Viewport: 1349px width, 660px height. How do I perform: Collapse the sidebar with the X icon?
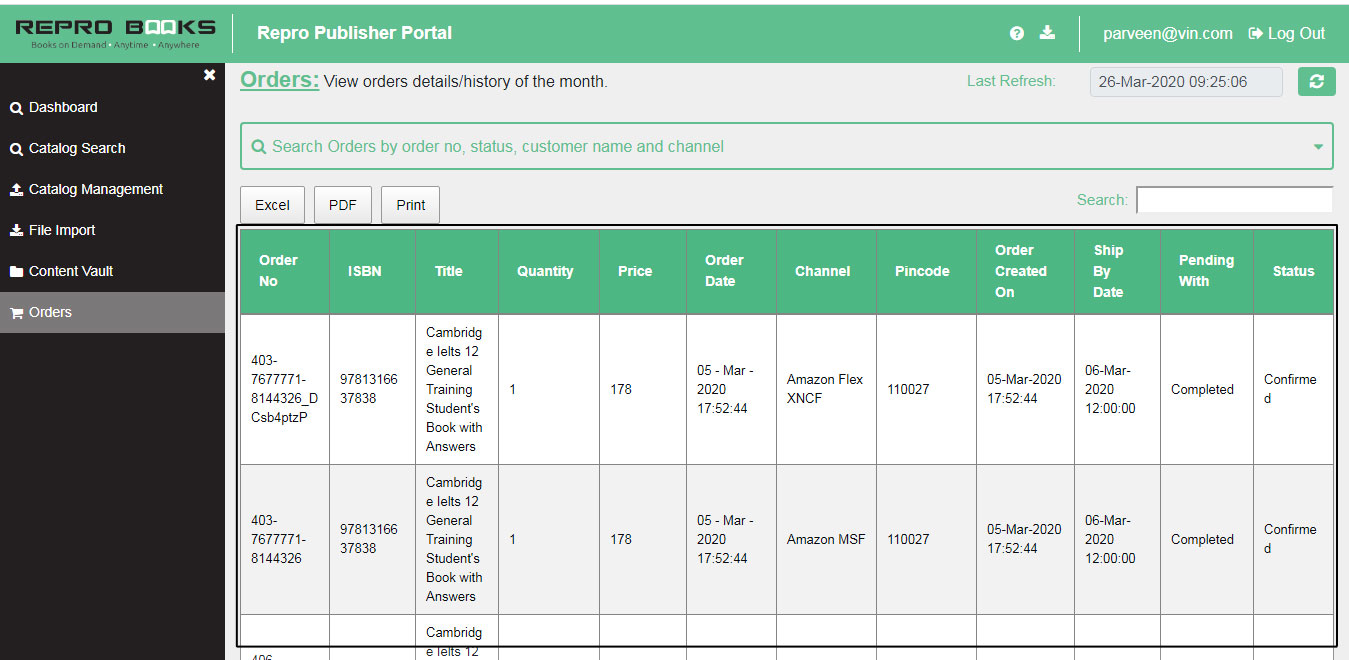click(x=209, y=74)
